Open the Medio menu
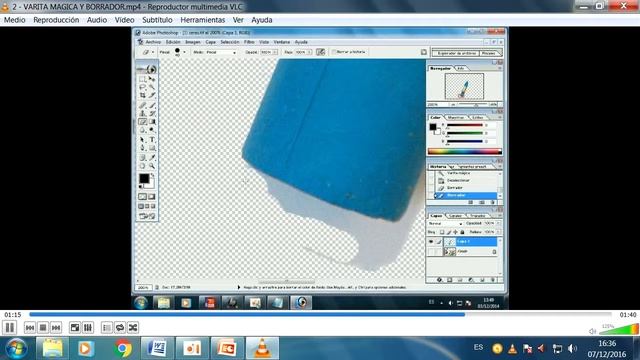Image resolution: width=640 pixels, height=360 pixels. coord(15,20)
